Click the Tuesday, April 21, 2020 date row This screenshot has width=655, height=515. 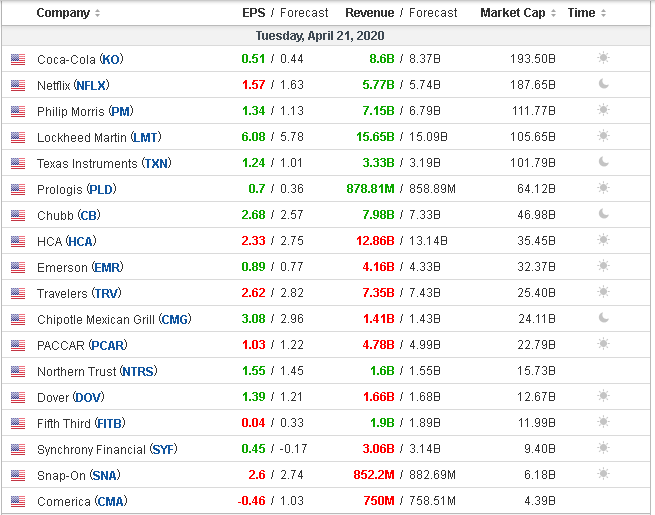pyautogui.click(x=327, y=35)
